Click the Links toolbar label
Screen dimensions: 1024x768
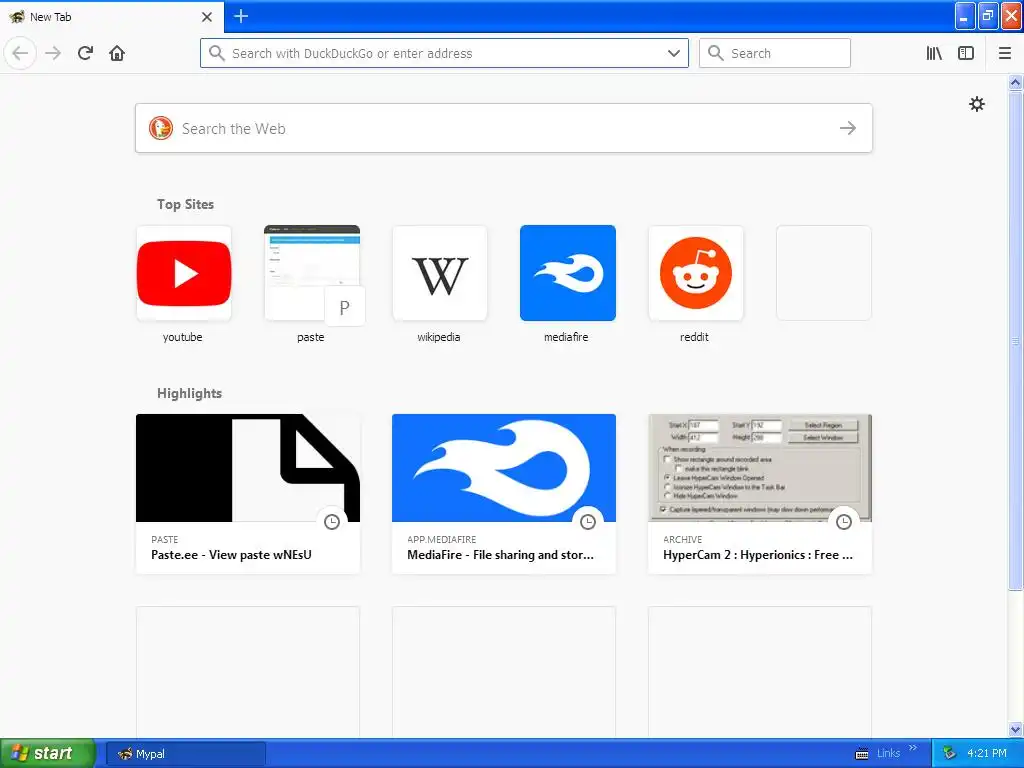tap(888, 753)
